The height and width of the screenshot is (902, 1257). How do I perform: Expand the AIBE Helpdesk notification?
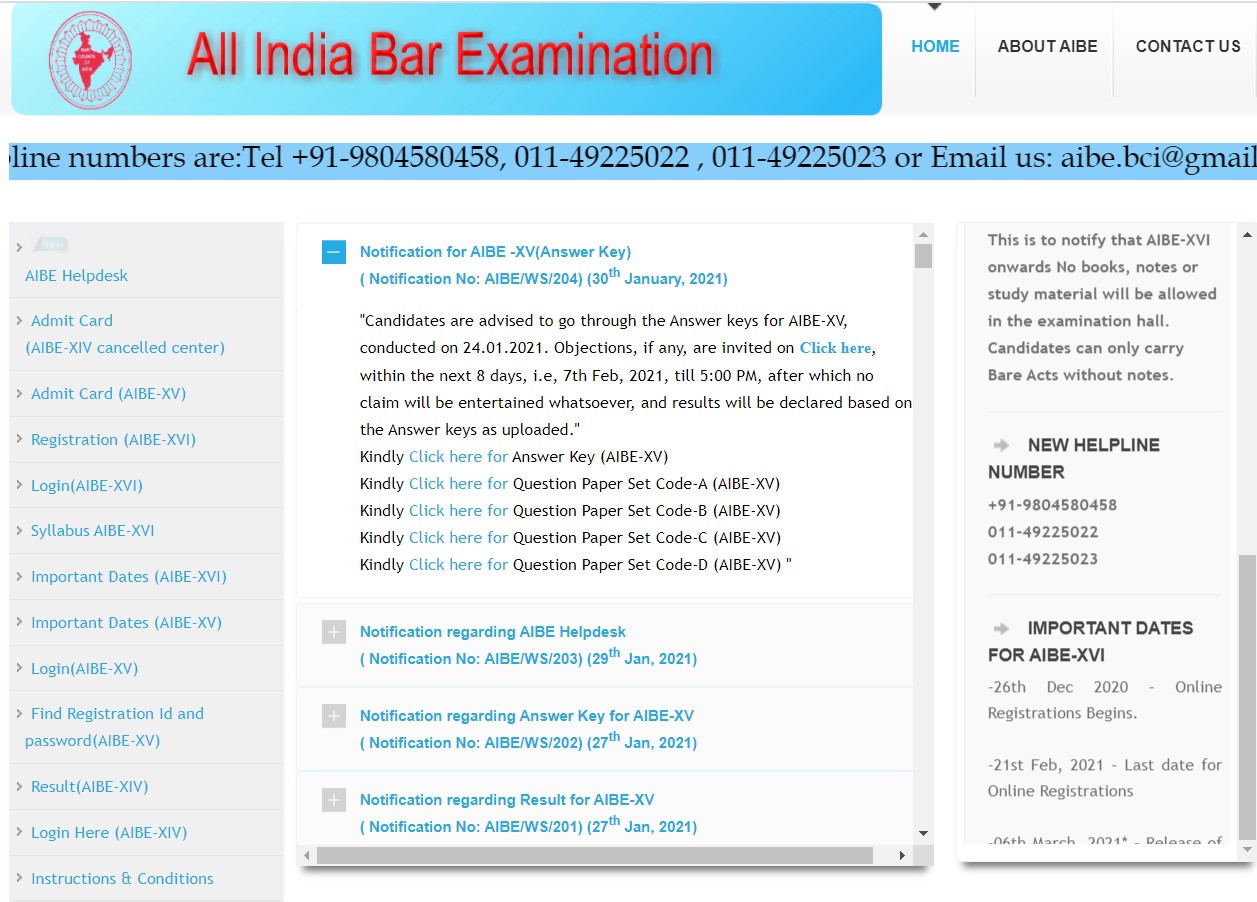pos(334,632)
